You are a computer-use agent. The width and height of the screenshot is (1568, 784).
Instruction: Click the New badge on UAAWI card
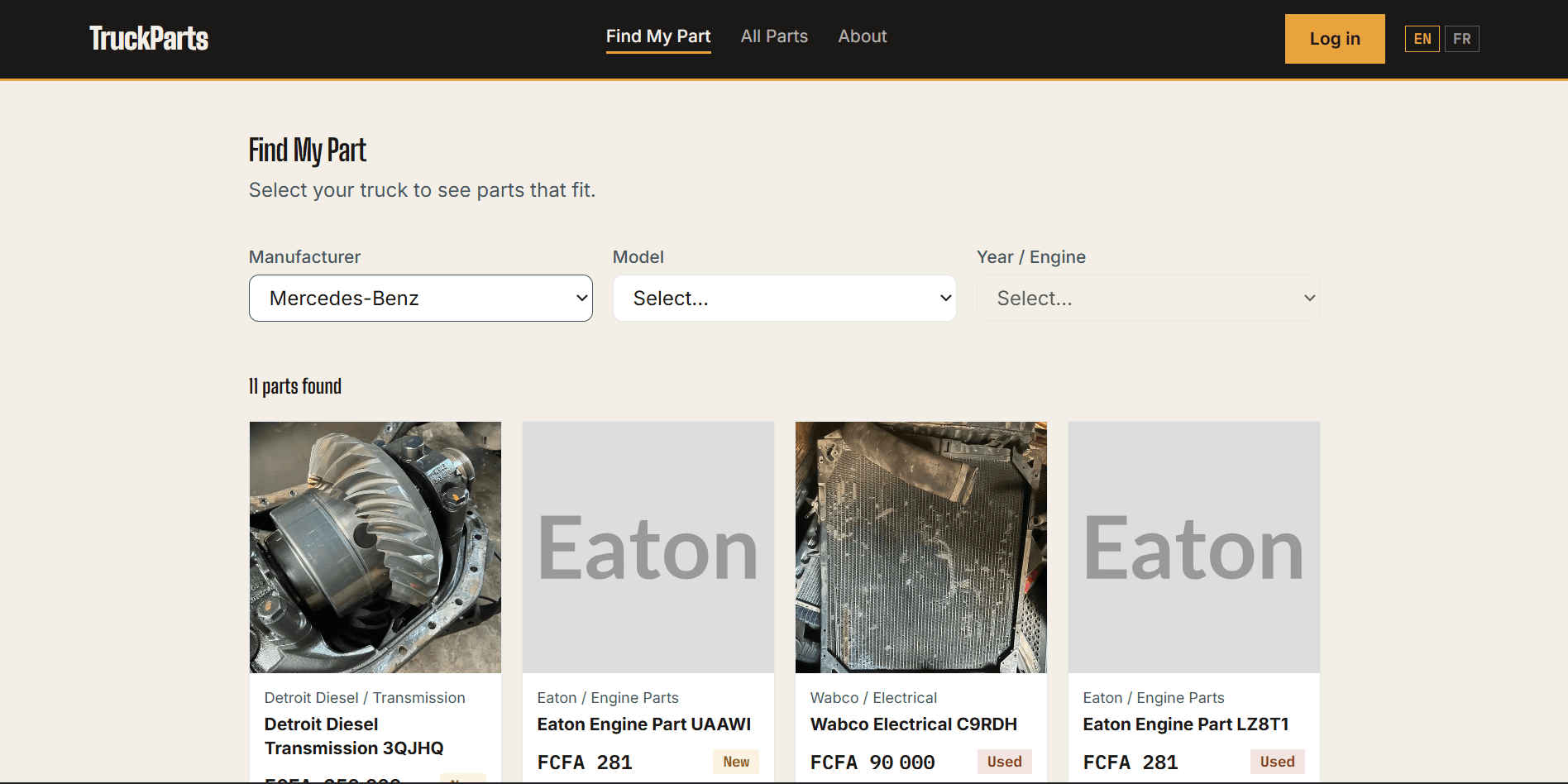(x=736, y=762)
